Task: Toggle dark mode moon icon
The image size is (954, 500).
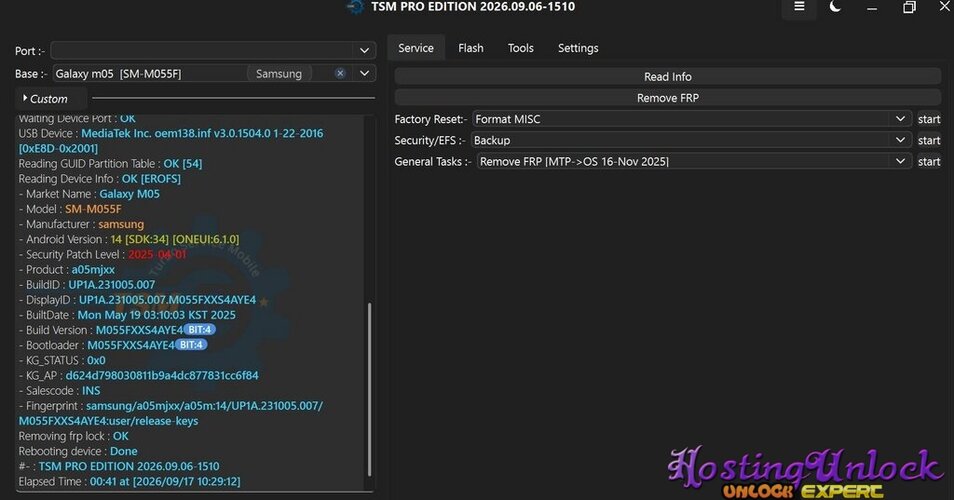Action: [835, 7]
